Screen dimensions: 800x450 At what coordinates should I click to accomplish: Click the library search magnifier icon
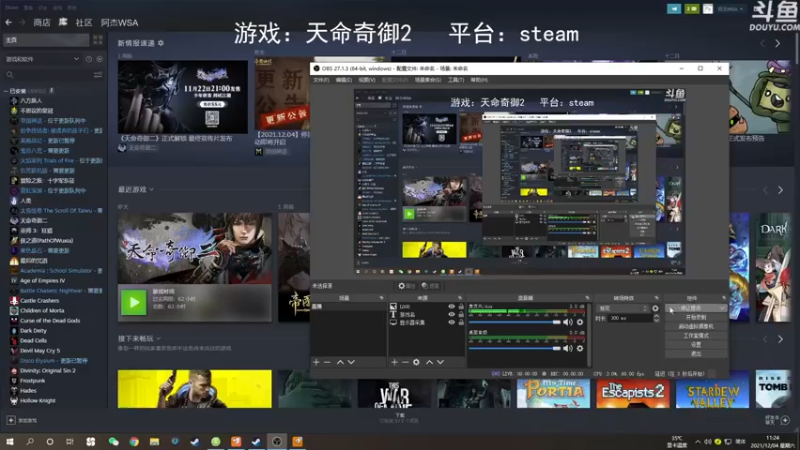pos(10,75)
